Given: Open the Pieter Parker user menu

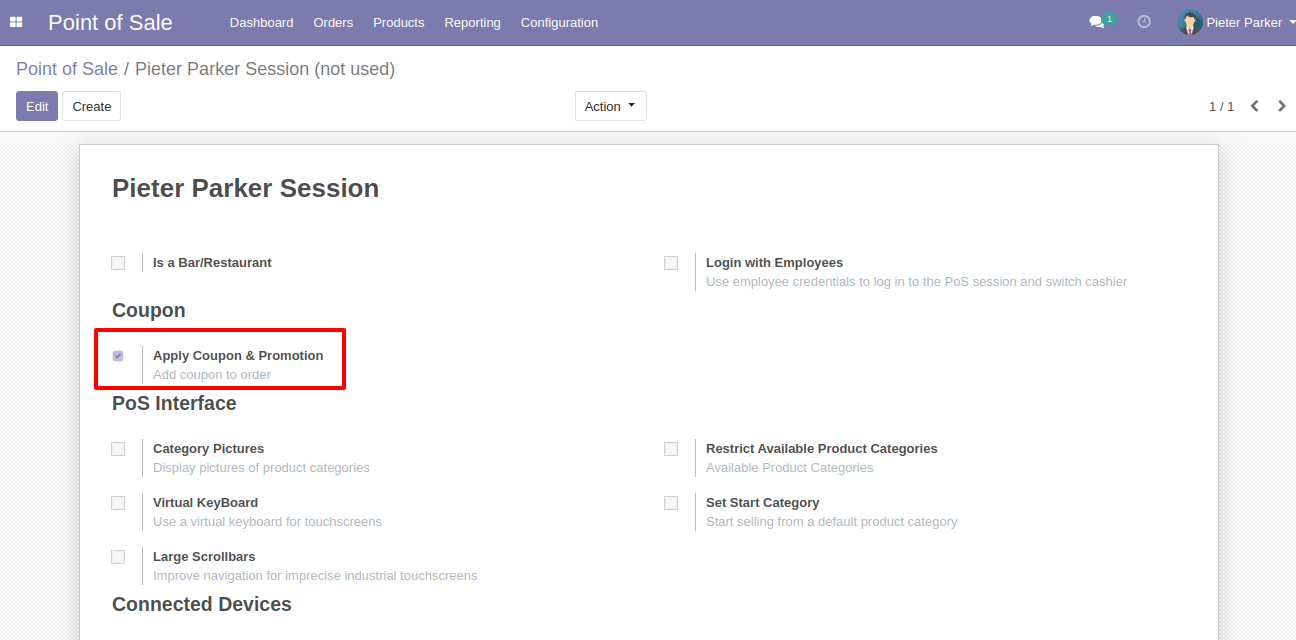Looking at the screenshot, I should tap(1244, 22).
